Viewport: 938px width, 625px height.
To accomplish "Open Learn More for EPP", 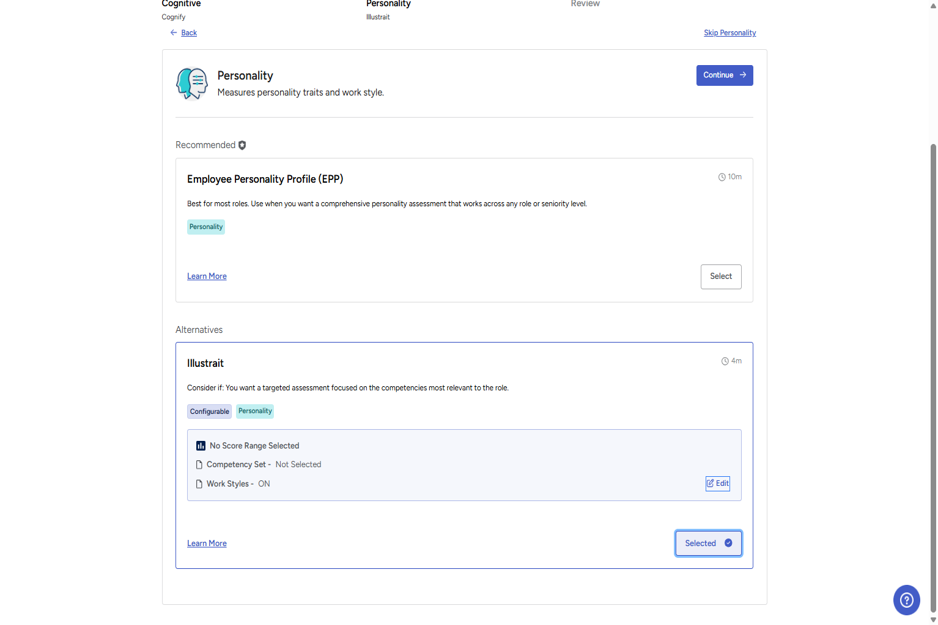I will 206,276.
